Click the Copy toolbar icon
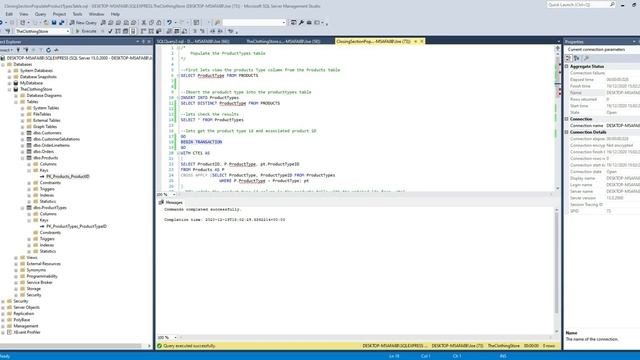Viewport: 640px width, 360px height. pyautogui.click(x=151, y=22)
